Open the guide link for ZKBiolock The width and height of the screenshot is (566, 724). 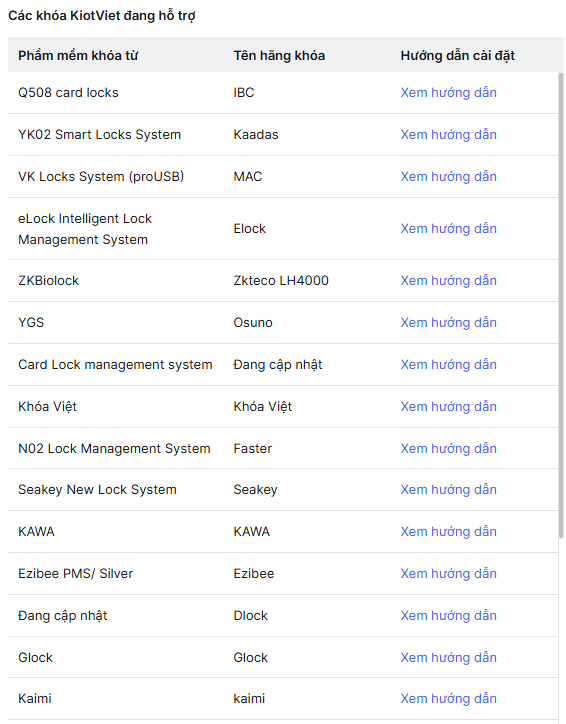click(448, 281)
